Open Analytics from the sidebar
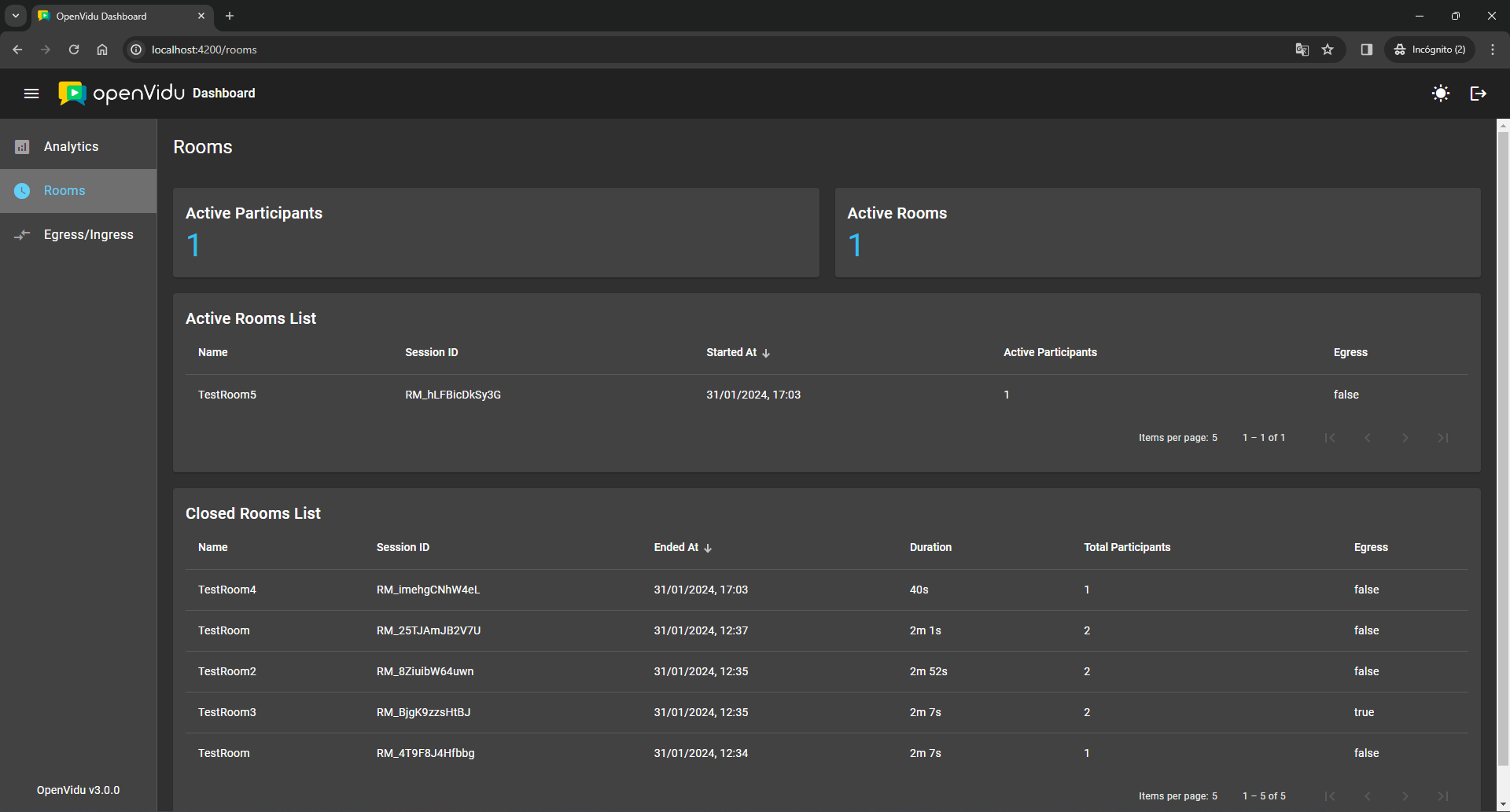Screen dimensions: 1510x812 (71, 147)
